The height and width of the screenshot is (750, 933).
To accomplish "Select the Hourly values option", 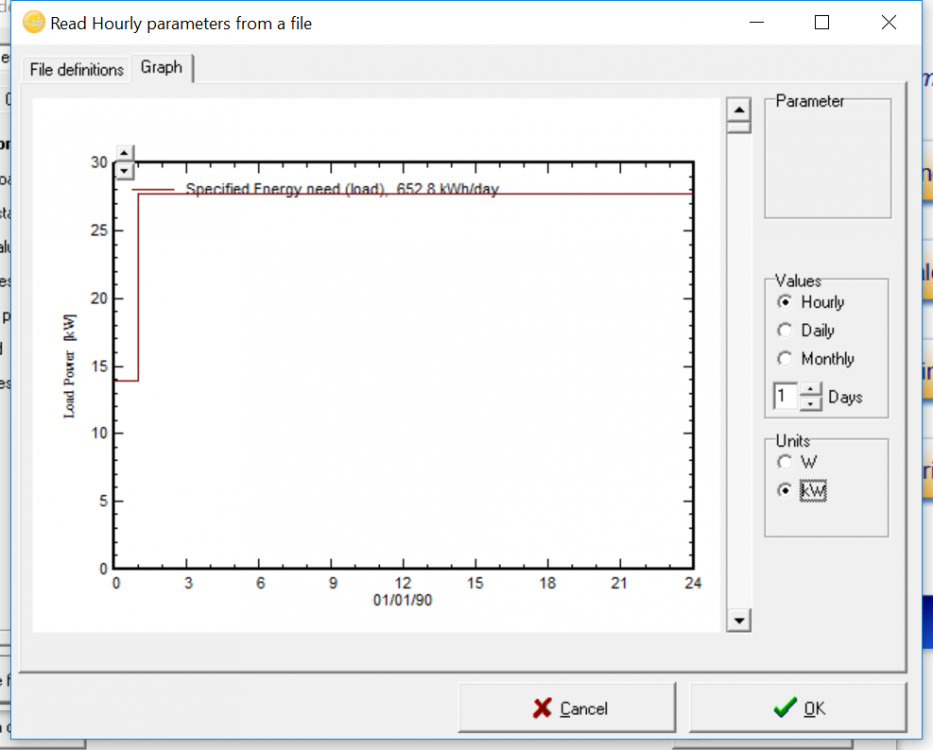I will click(x=785, y=302).
